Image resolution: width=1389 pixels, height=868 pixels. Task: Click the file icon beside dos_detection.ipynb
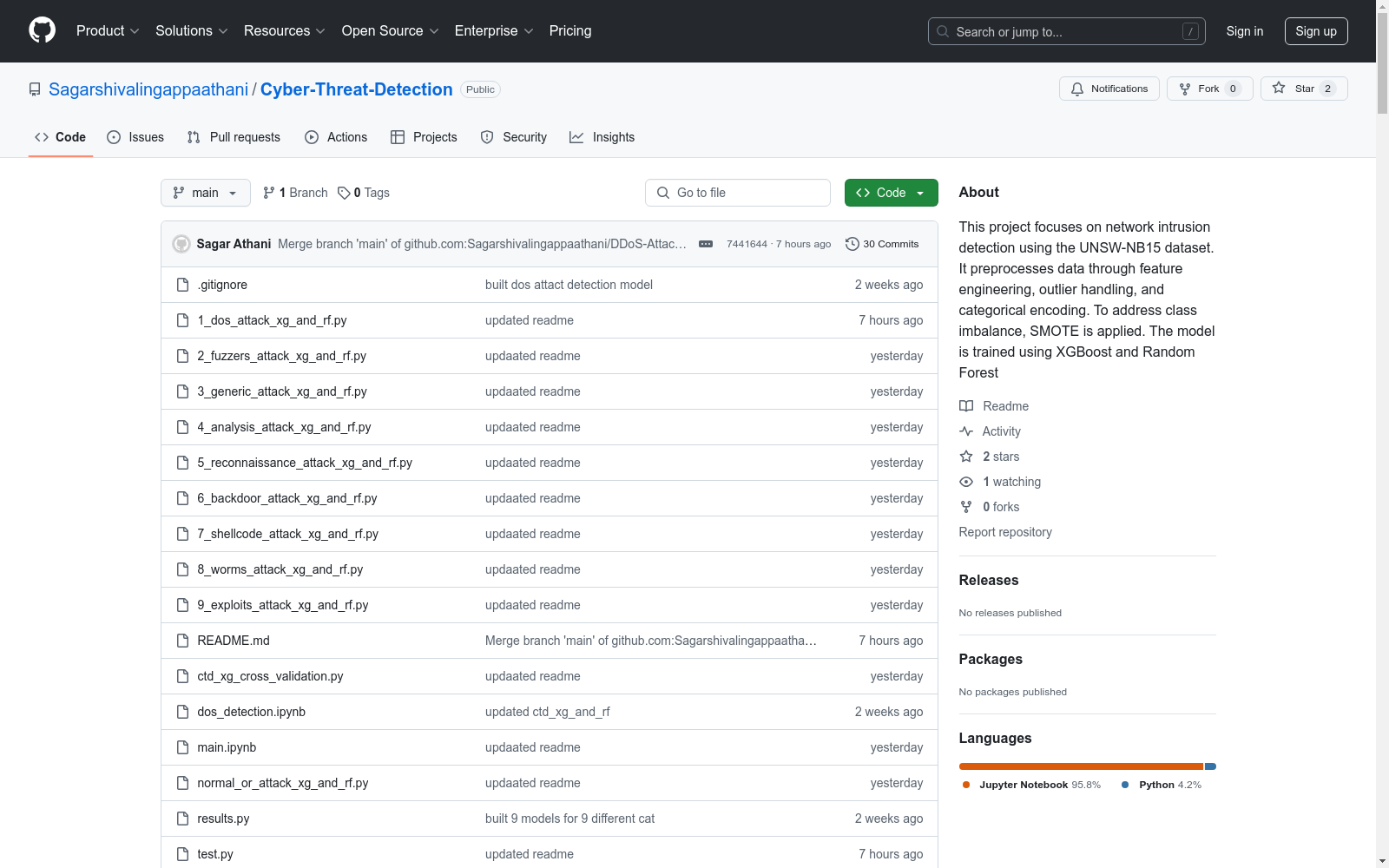(182, 712)
